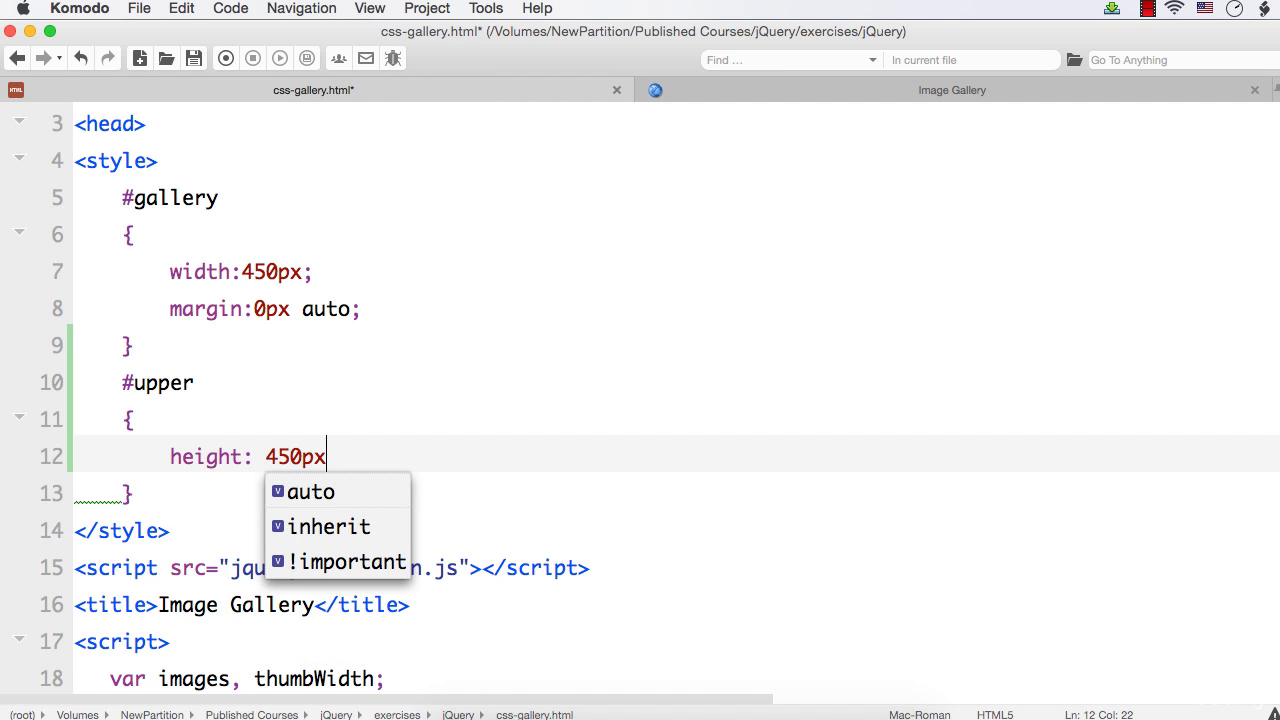Play the last macro with play icon

280,59
